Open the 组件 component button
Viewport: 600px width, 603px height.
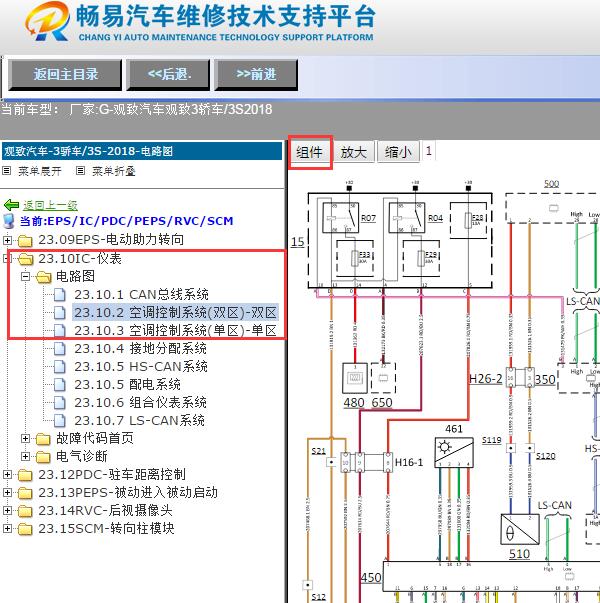(x=310, y=152)
